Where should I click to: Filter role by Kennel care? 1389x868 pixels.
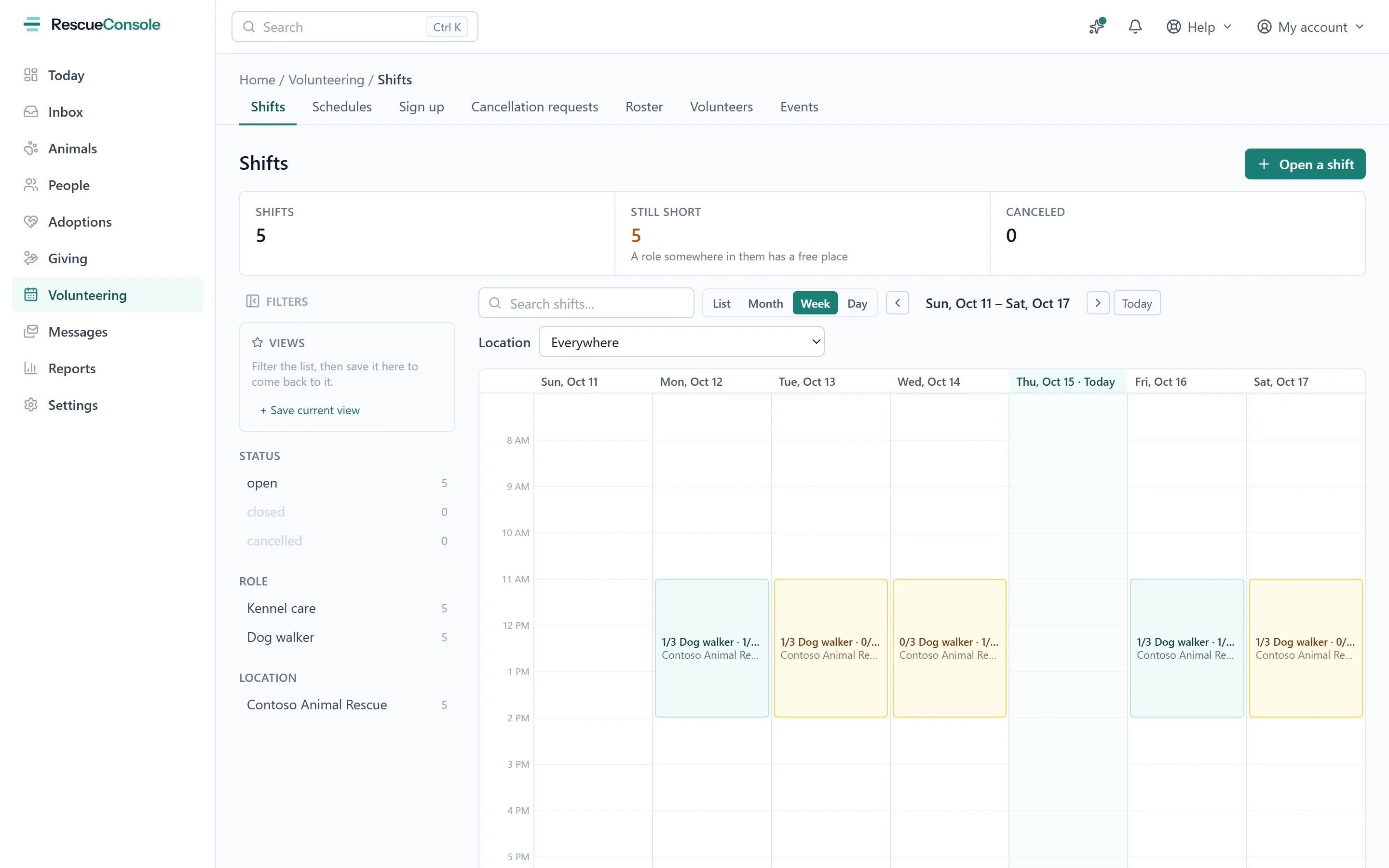(x=347, y=609)
